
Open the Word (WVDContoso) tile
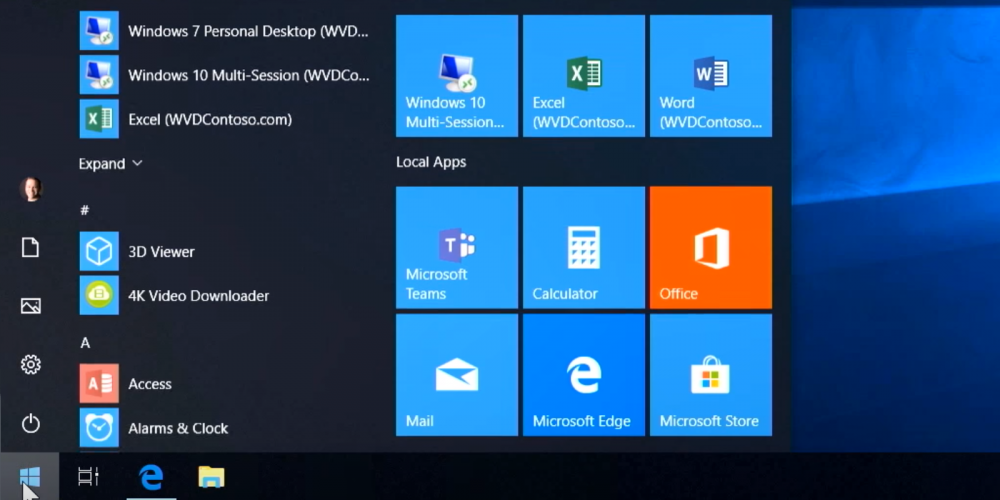(710, 76)
